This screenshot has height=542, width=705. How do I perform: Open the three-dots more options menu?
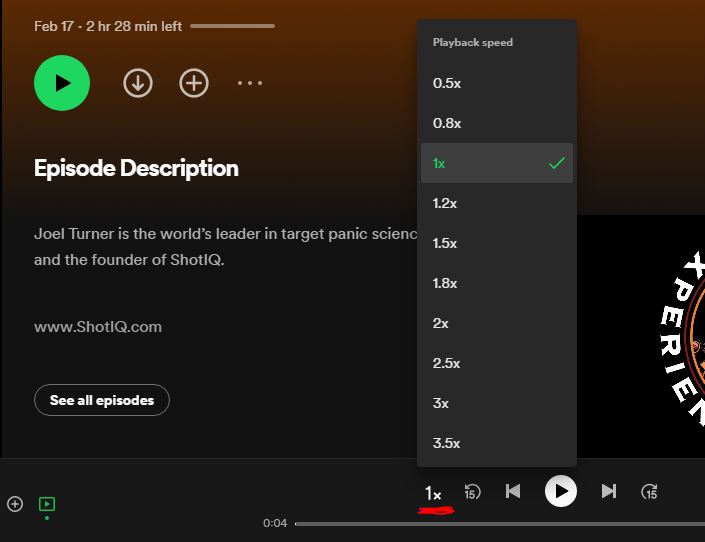tap(250, 83)
